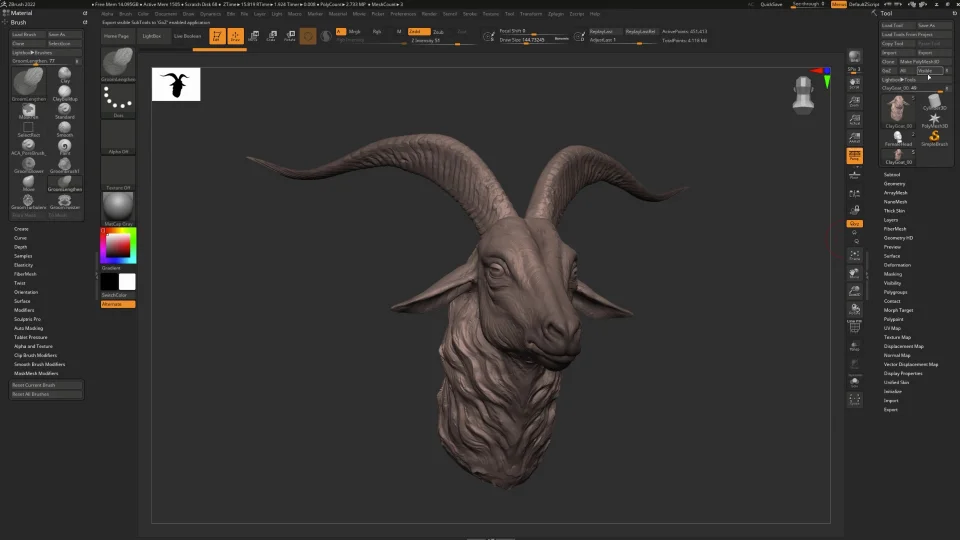Pick the SimpleBrush tool icon

pyautogui.click(x=934, y=137)
